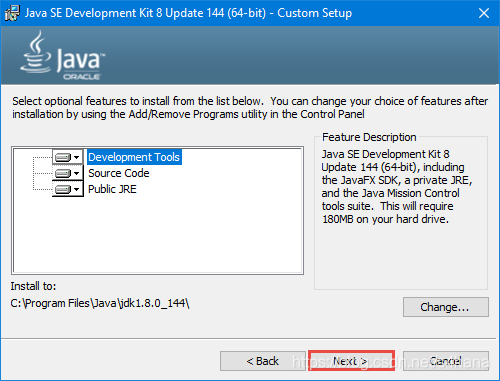Proceed with the Next > button
Viewport: 500px width, 381px height.
click(351, 361)
